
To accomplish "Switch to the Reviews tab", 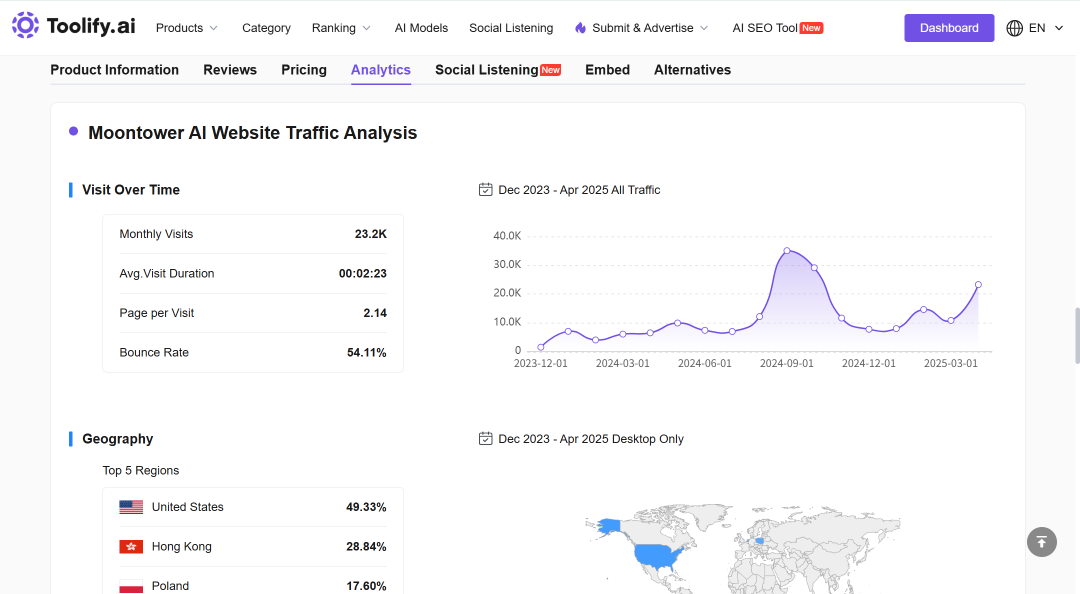I will (230, 70).
